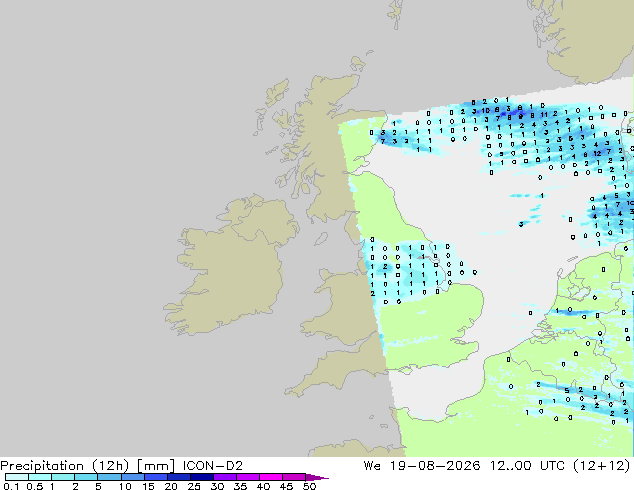Click the ICON-D2 model label
This screenshot has height=490, width=634.
[213, 466]
